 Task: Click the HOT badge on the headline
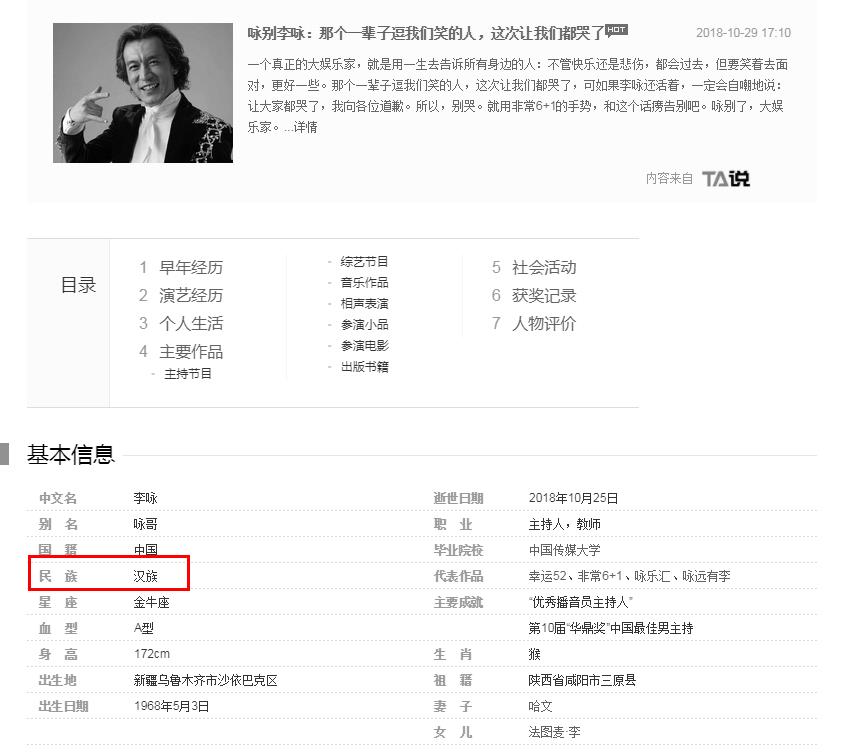coord(616,29)
